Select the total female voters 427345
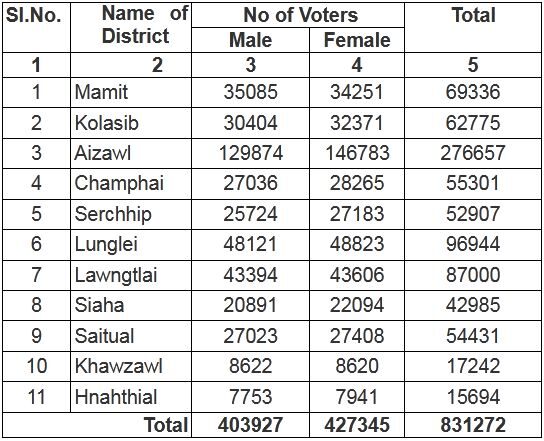 click(357, 425)
